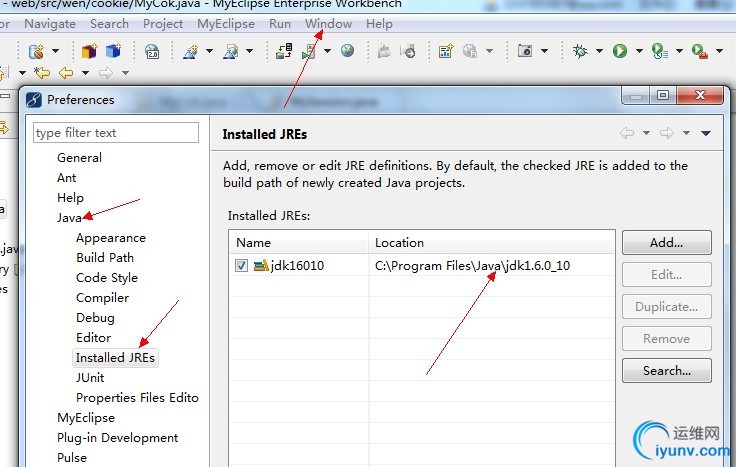Open the Back navigation history dropdown
This screenshot has width=736, height=467.
85,73
